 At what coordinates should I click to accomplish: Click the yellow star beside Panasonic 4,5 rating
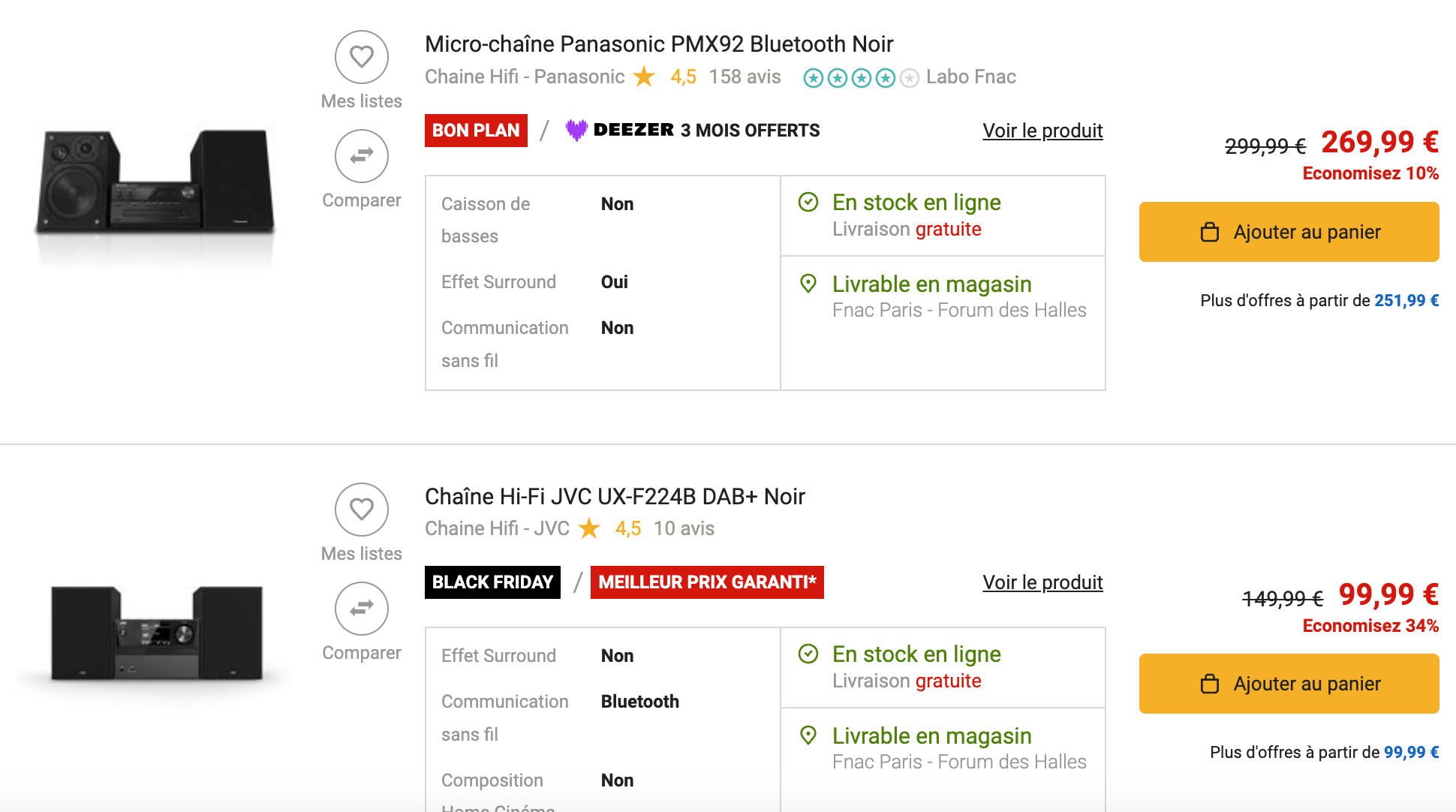click(644, 77)
